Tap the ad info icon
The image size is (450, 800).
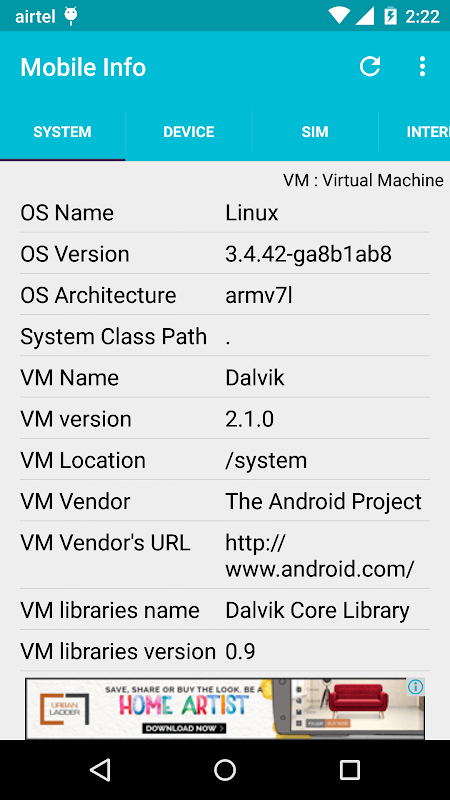coord(415,687)
